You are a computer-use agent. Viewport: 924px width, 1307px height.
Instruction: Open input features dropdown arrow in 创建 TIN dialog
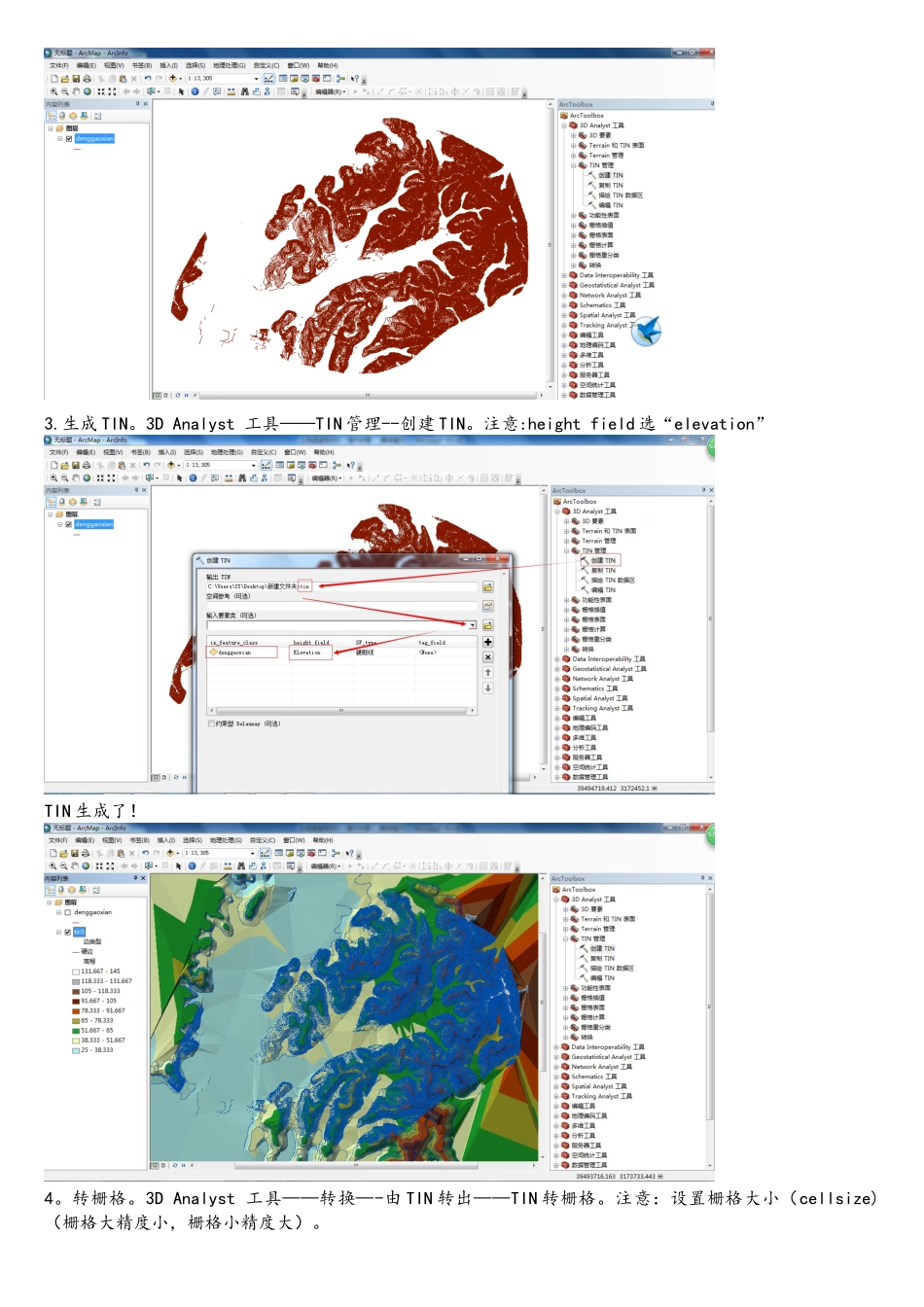[x=473, y=625]
